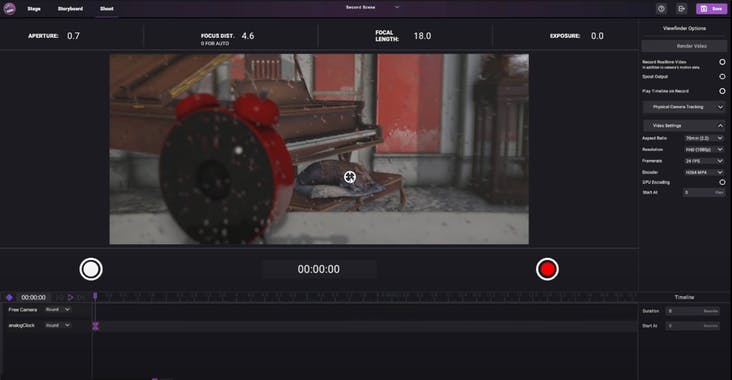
Task: Open the Aspect Ratio dropdown
Action: tap(704, 138)
